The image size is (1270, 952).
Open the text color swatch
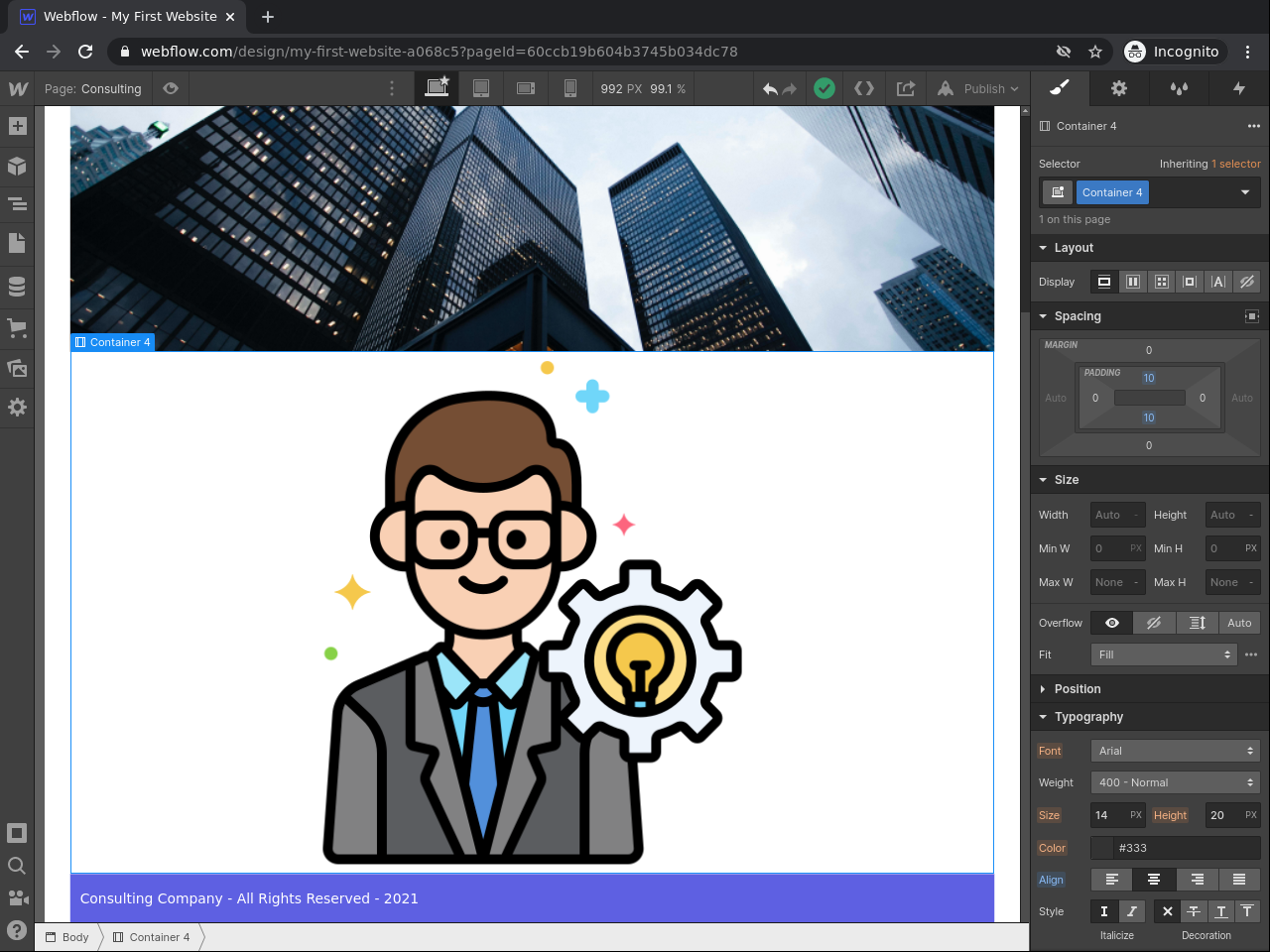(1102, 848)
